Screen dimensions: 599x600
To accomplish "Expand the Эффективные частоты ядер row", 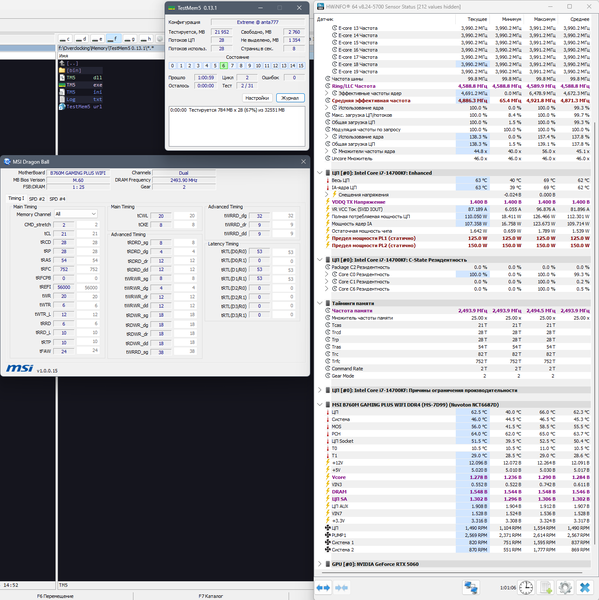I will [327, 93].
